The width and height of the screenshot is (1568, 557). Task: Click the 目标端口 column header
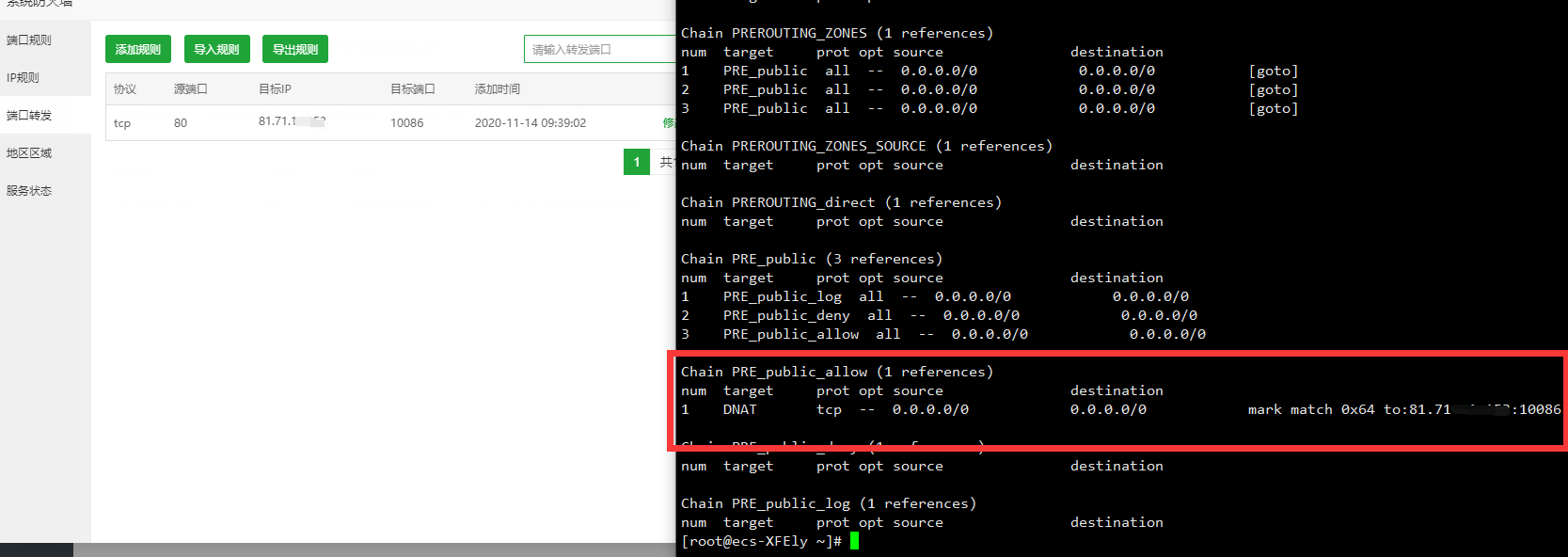coord(413,89)
